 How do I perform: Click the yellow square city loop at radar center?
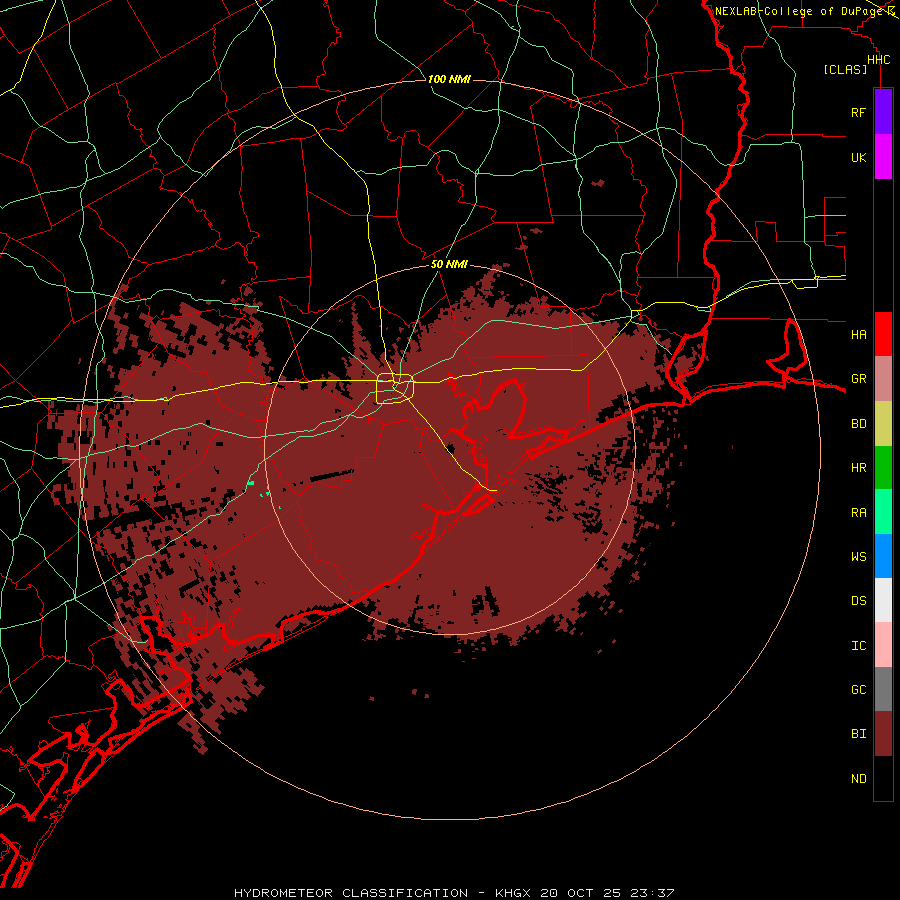(394, 389)
